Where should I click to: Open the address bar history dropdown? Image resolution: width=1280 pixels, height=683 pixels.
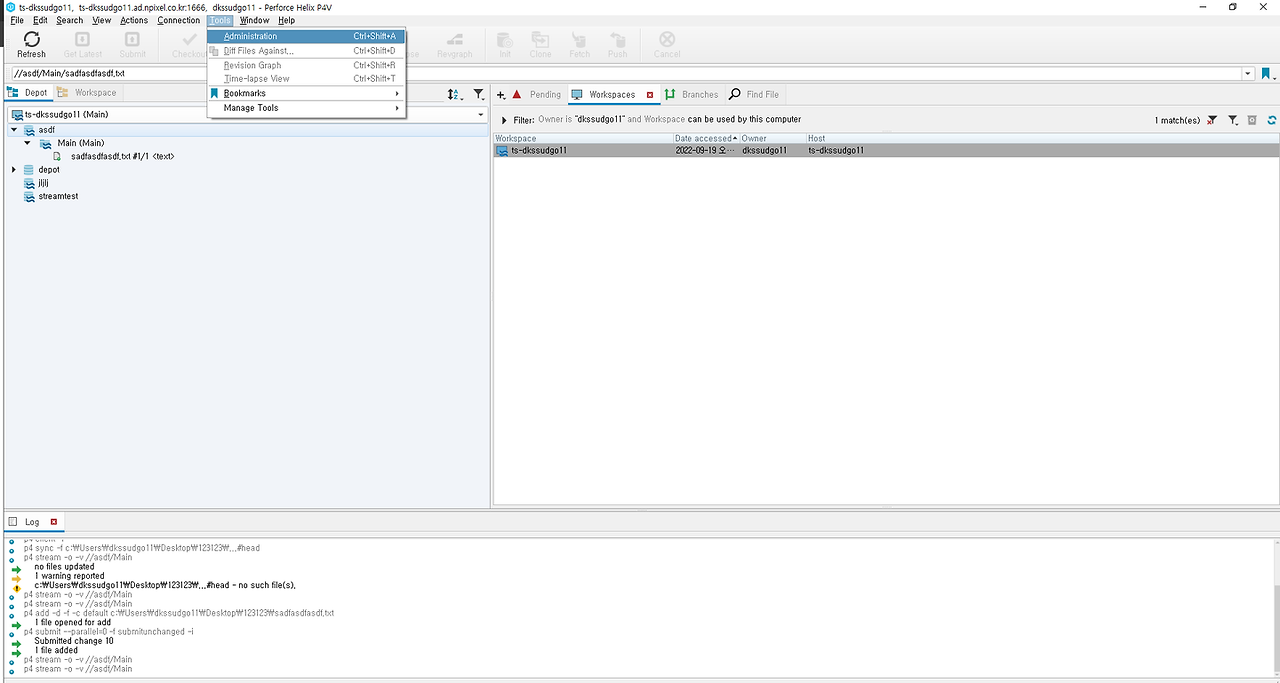coord(1248,74)
